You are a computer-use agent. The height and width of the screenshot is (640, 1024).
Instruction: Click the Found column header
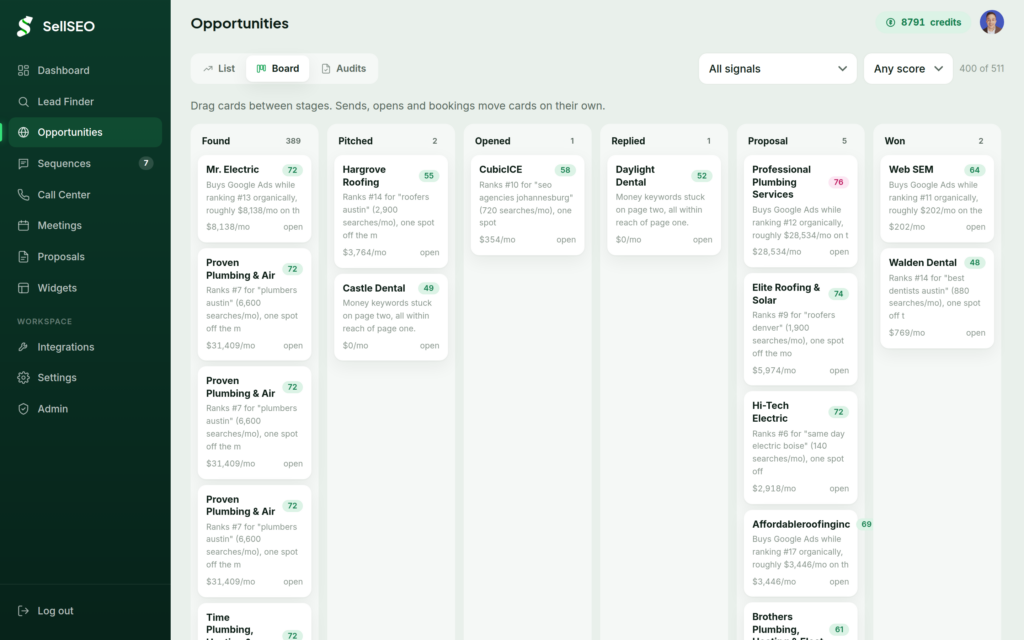click(216, 141)
